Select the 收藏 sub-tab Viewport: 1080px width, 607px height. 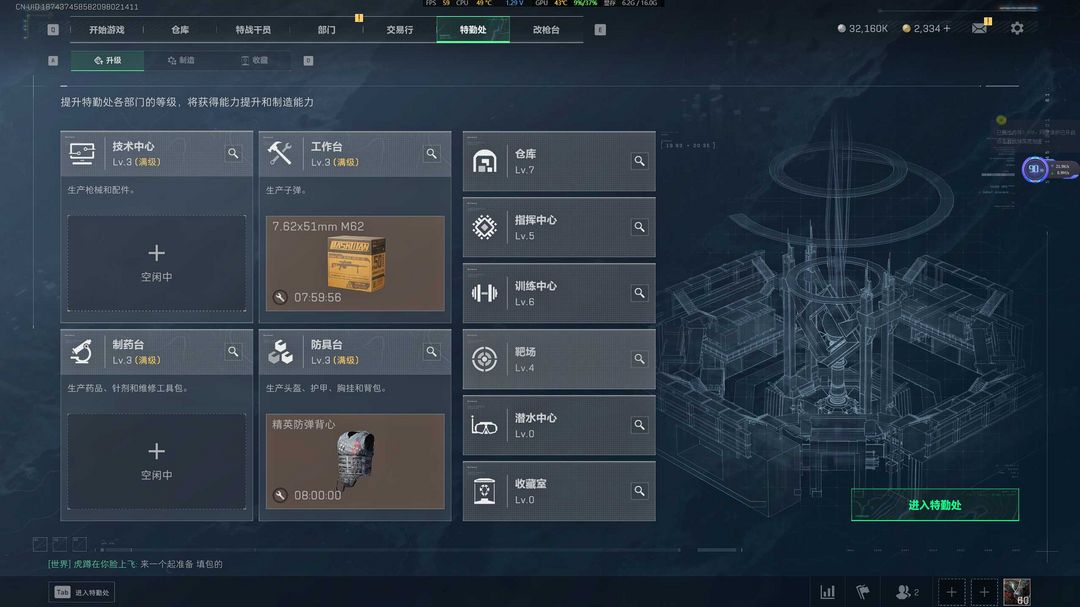click(x=254, y=61)
